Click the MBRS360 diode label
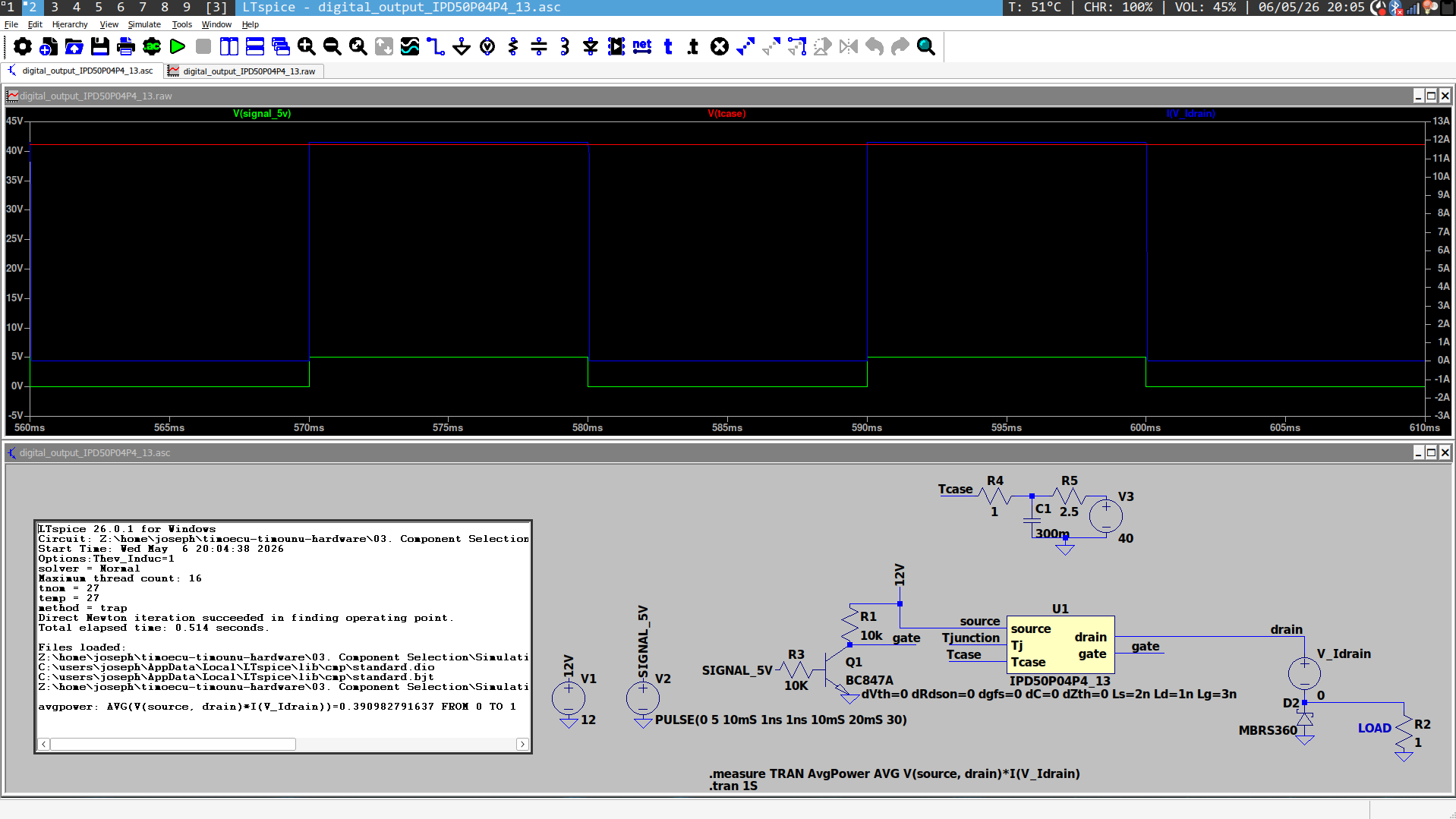This screenshot has height=819, width=1456. point(1268,730)
